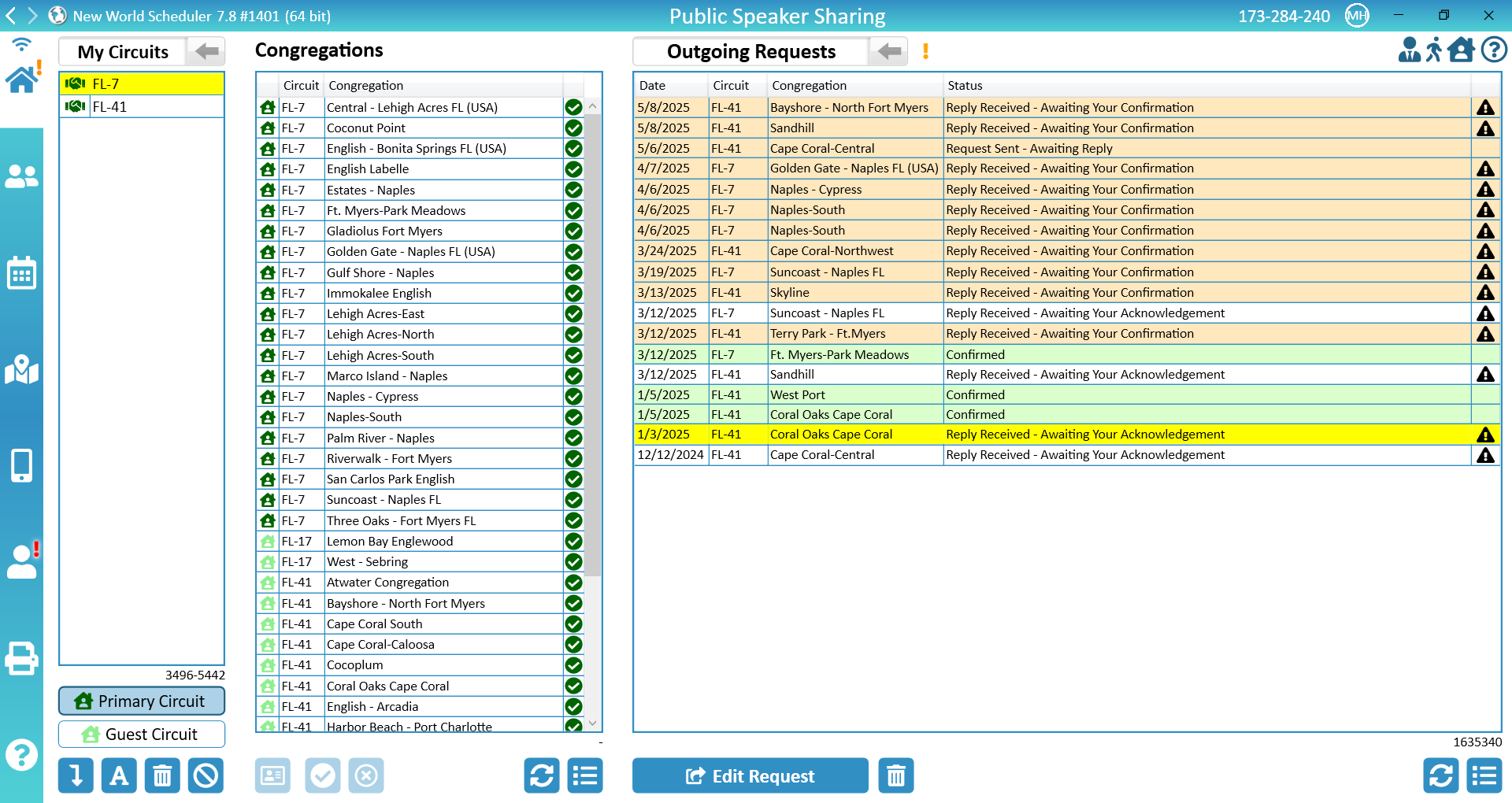Click the block circuit prohibition icon

tap(206, 776)
